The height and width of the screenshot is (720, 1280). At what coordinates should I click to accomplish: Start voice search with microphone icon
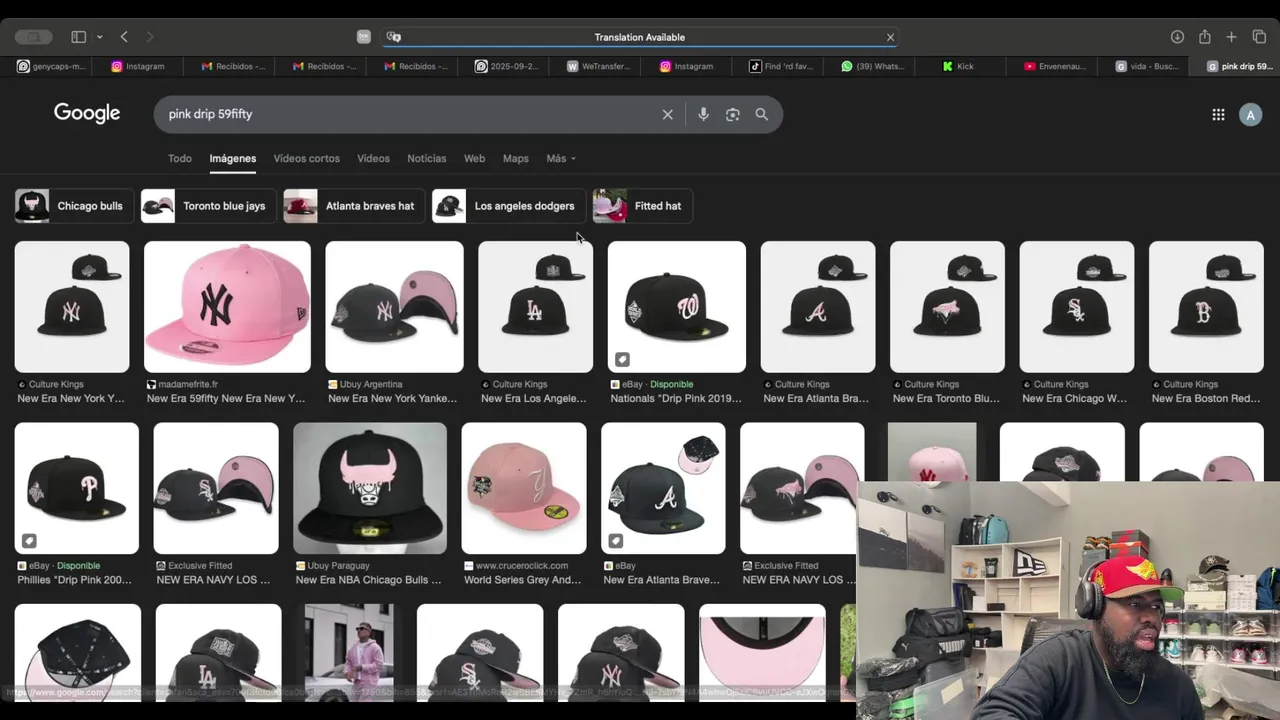703,114
